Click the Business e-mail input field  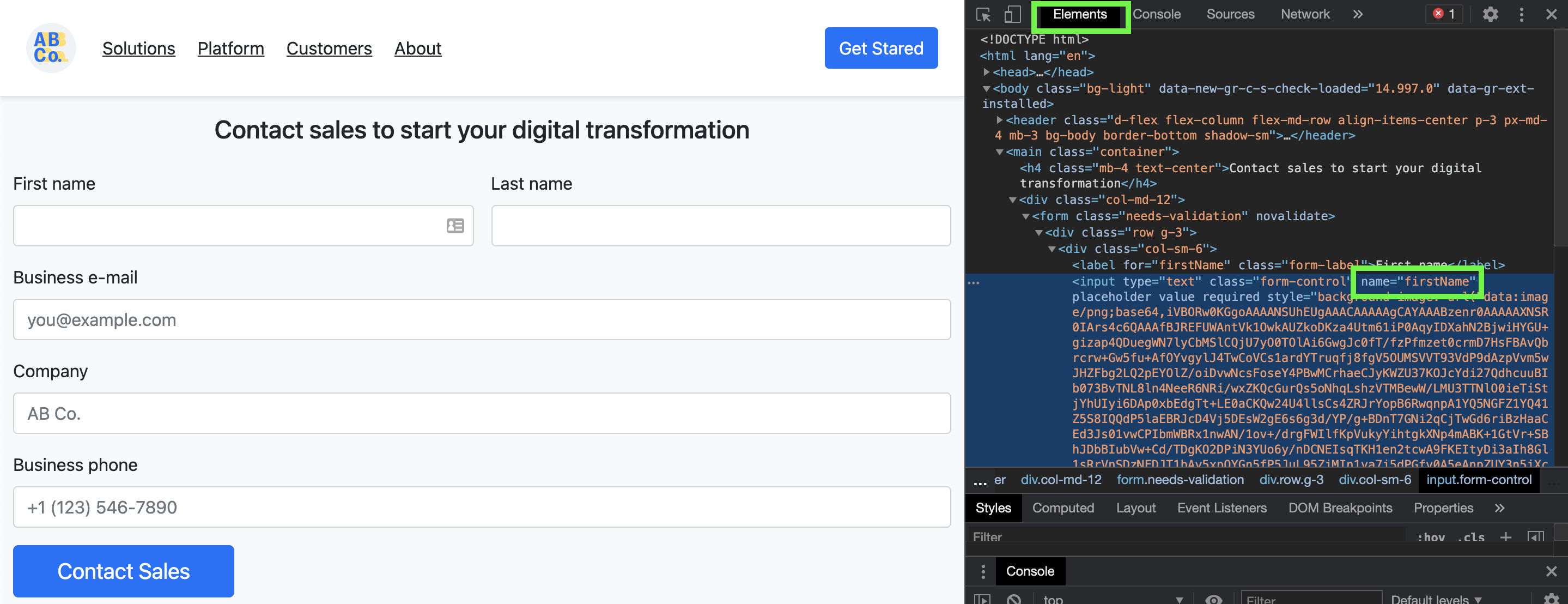pyautogui.click(x=482, y=319)
